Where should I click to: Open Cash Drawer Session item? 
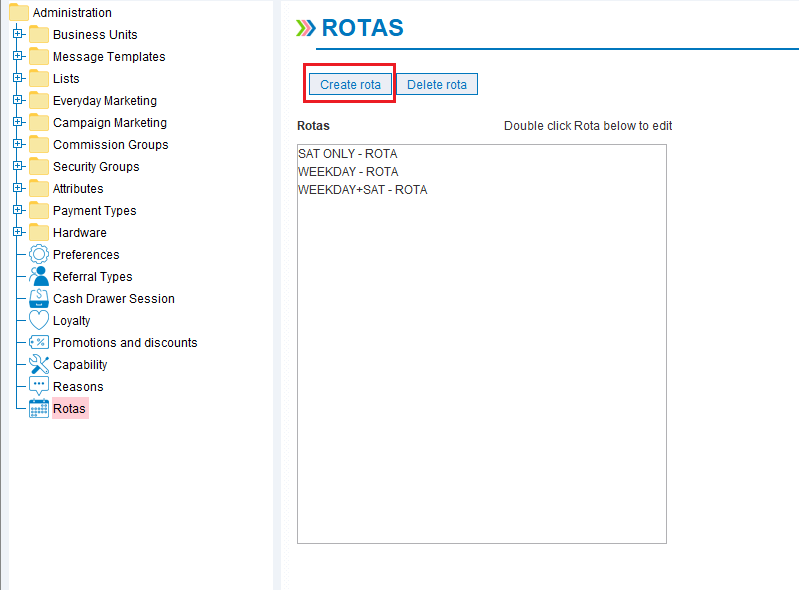point(114,299)
